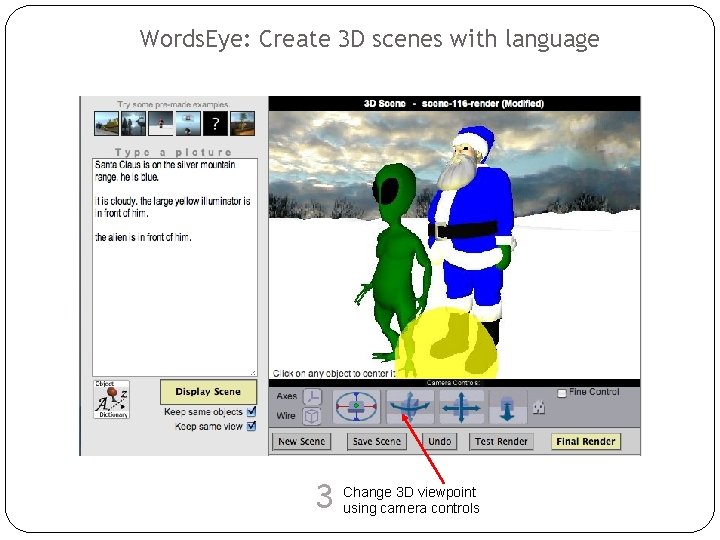The image size is (720, 540).
Task: Click the text 'the alien is in front of him.'
Action: [x=143, y=237]
